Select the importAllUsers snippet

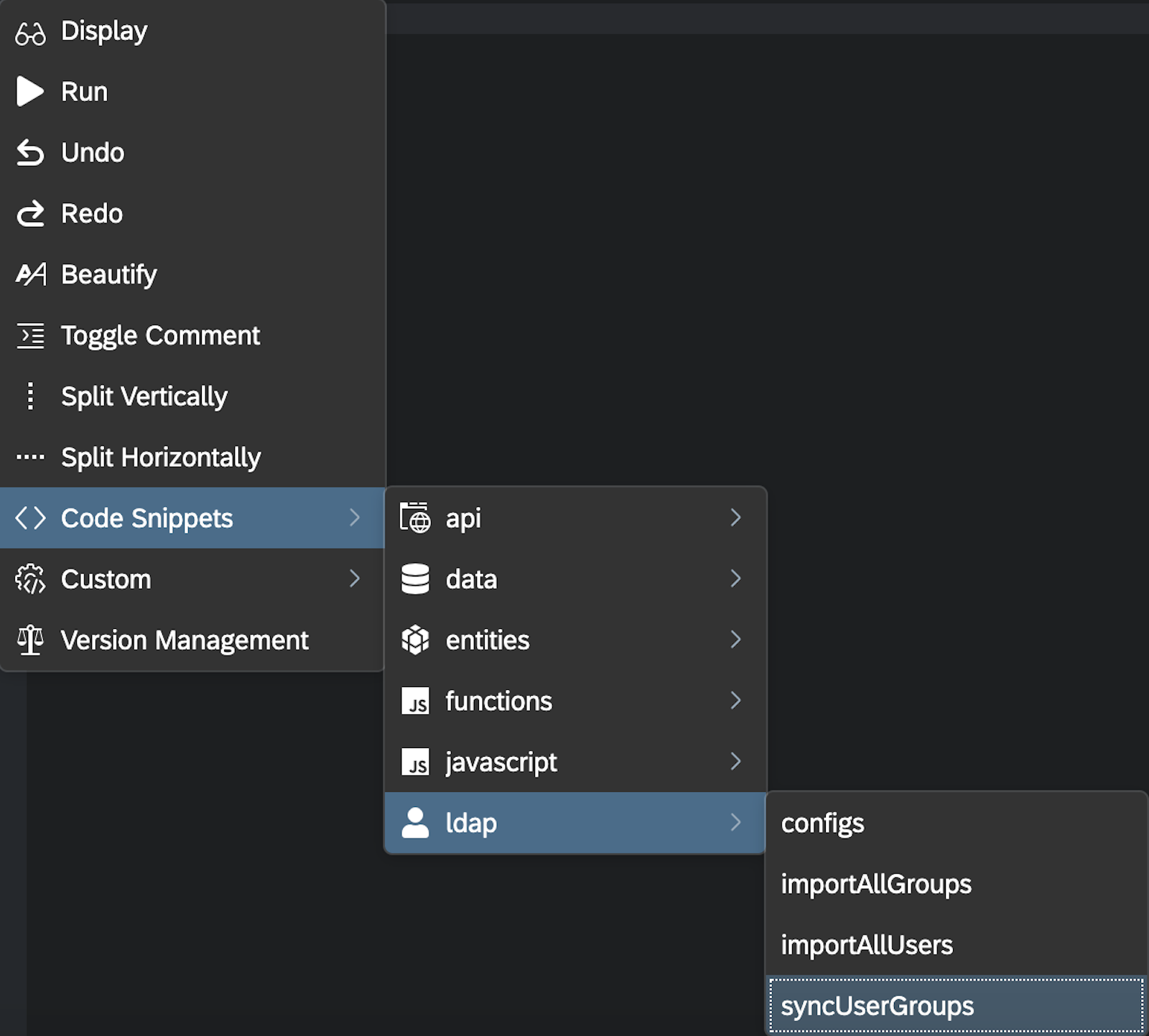(x=867, y=944)
